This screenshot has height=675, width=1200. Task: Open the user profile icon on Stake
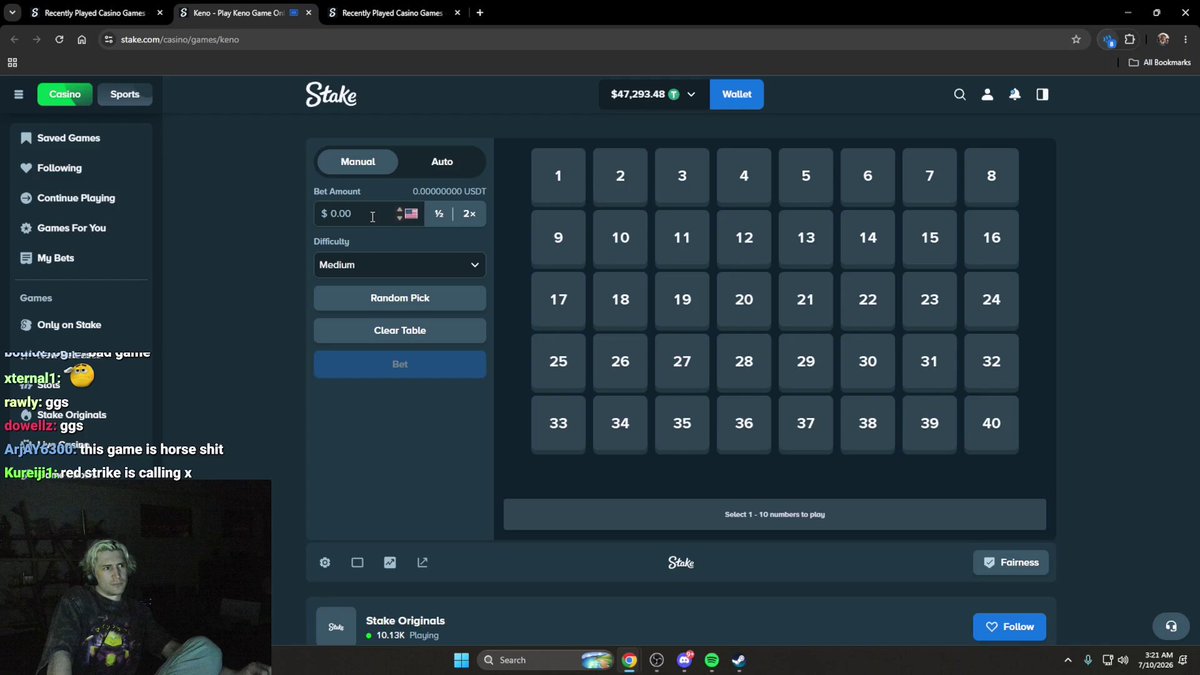click(x=987, y=94)
